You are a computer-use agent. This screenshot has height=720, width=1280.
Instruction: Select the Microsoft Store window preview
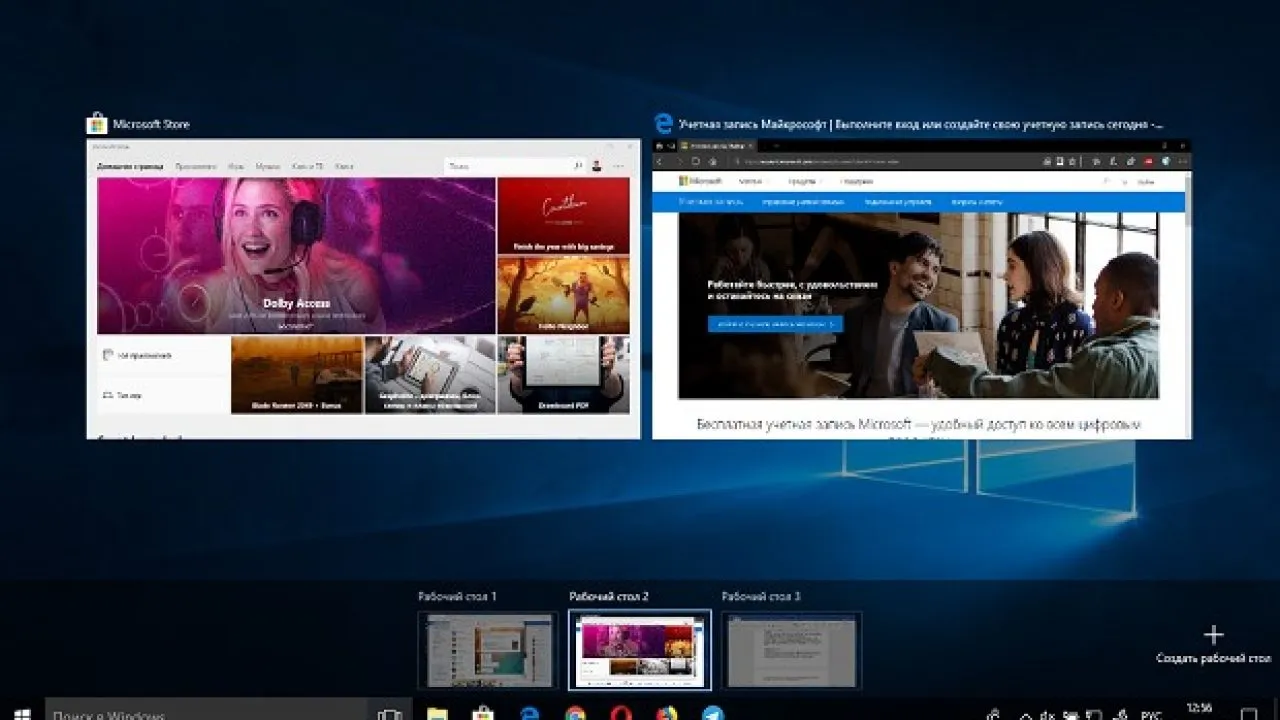pyautogui.click(x=363, y=288)
